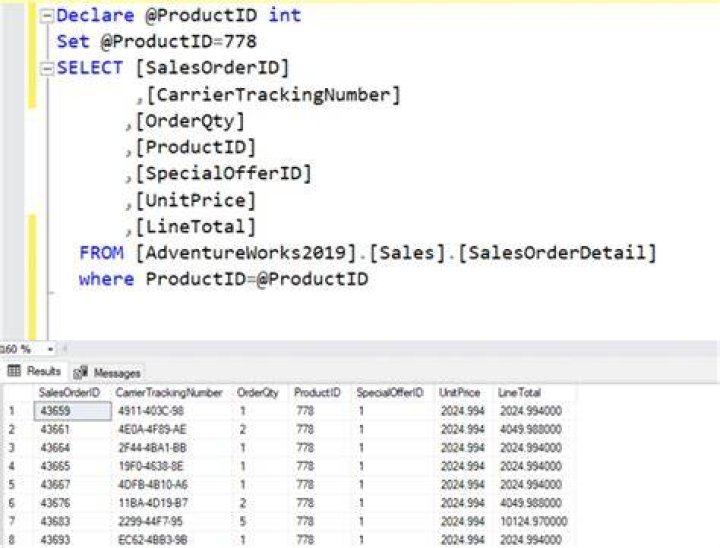This screenshot has width=720, height=548.
Task: Select row header number 1
Action: tap(11, 411)
